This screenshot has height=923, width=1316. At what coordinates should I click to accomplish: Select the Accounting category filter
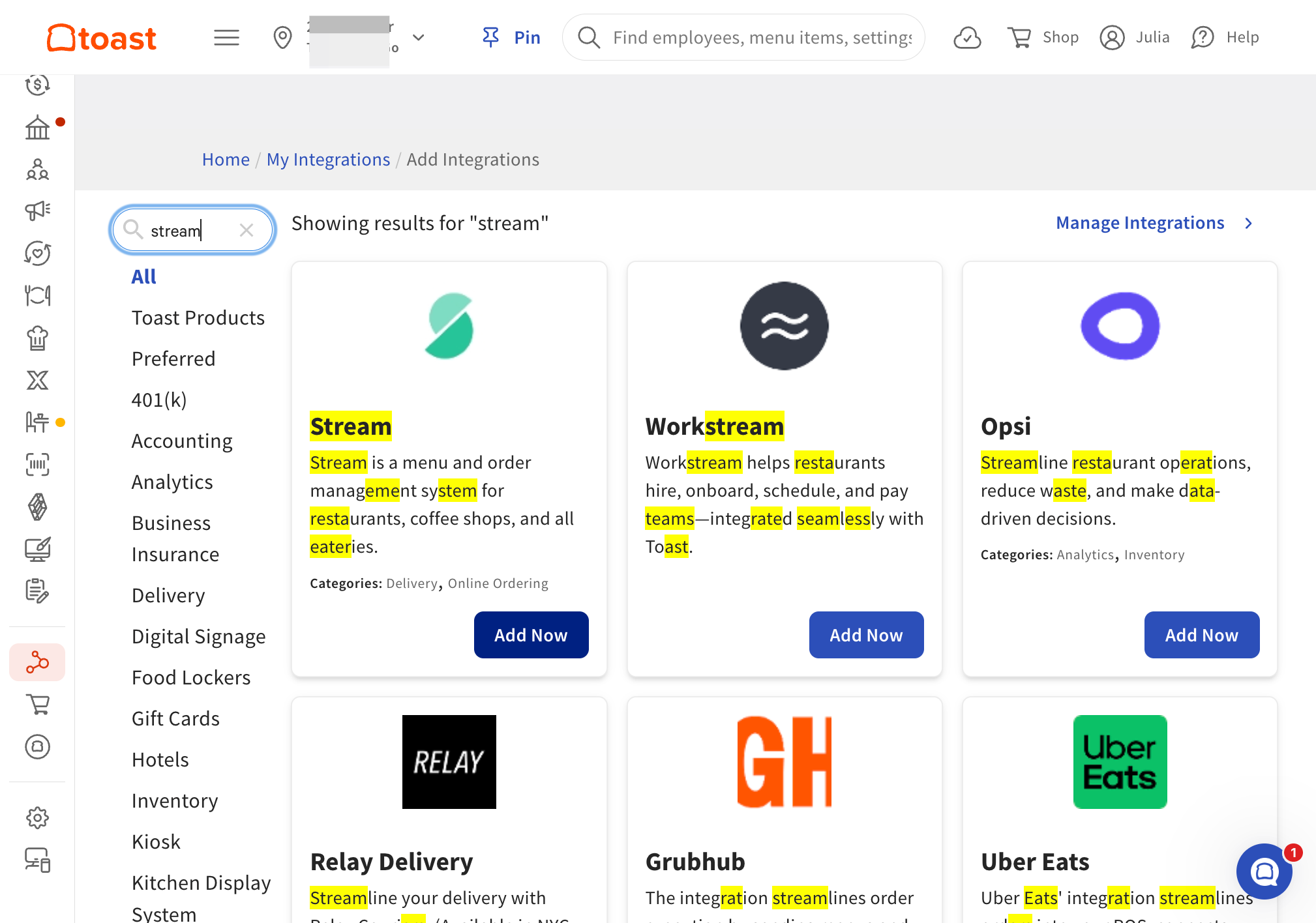tap(182, 441)
